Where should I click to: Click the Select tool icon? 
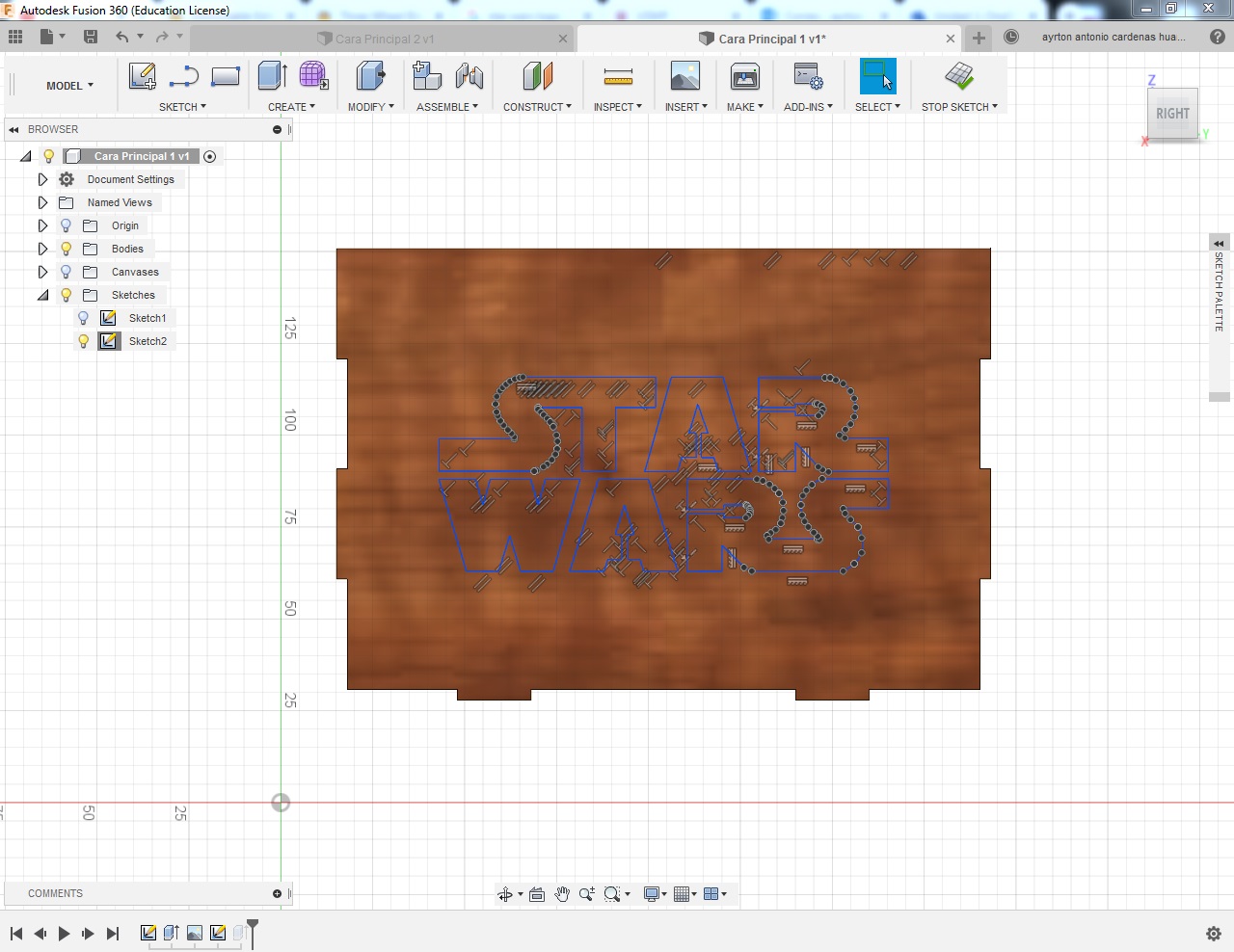(x=877, y=76)
